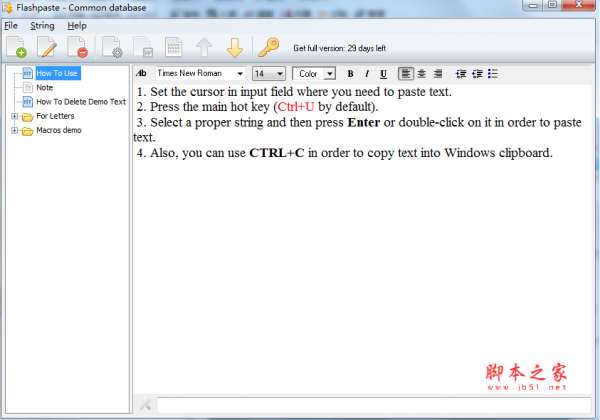Click the bold CTRL+C text in editor
Viewport: 600px width, 420px height.
(277, 153)
